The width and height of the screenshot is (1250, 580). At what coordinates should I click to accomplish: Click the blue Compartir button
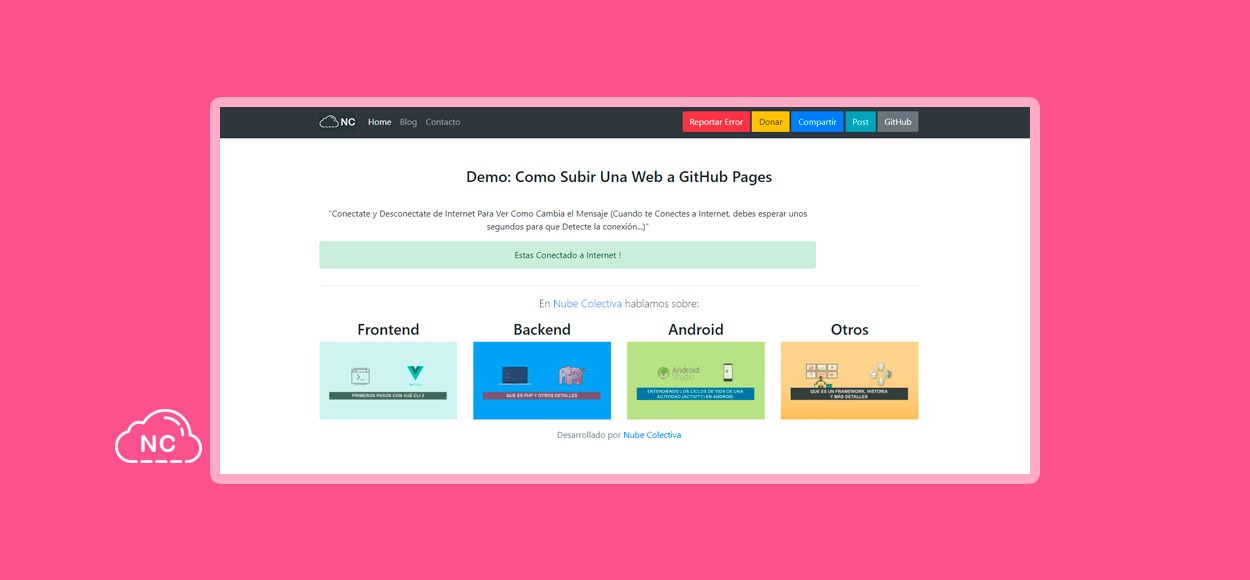click(817, 122)
